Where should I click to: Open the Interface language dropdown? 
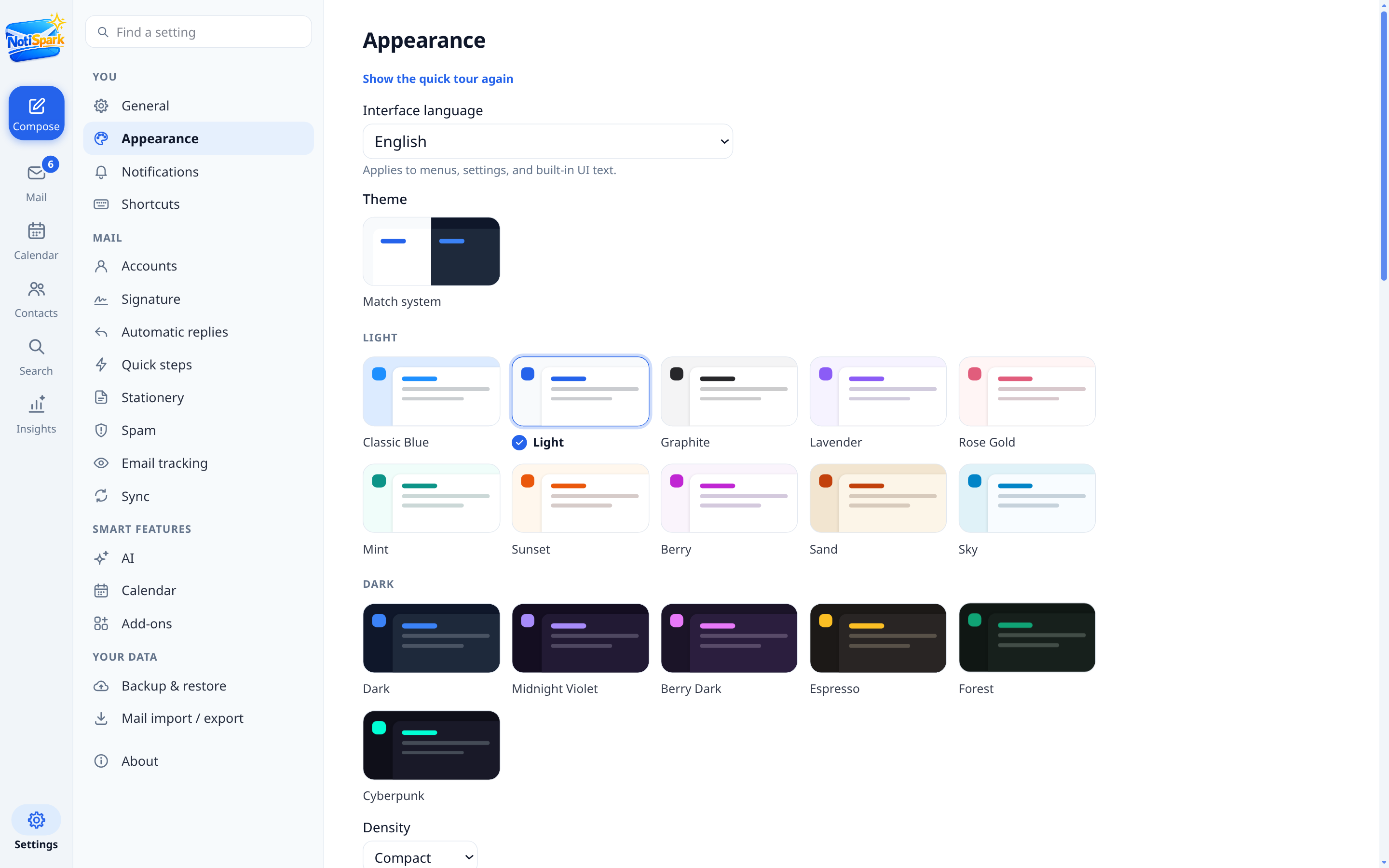(547, 141)
